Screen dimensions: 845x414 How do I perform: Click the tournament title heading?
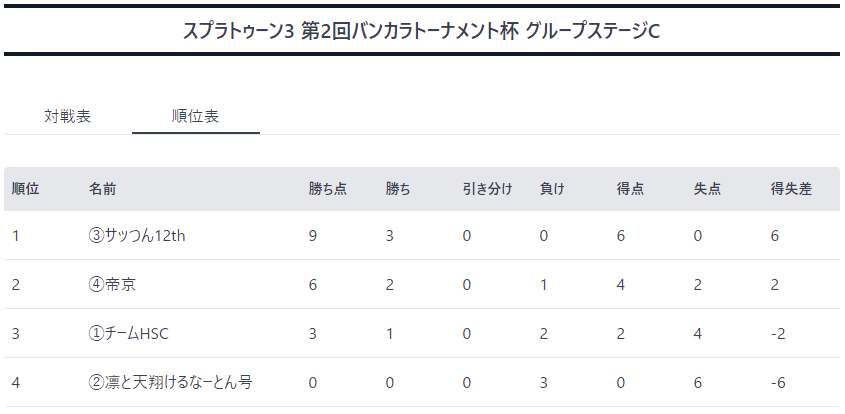[x=421, y=31]
